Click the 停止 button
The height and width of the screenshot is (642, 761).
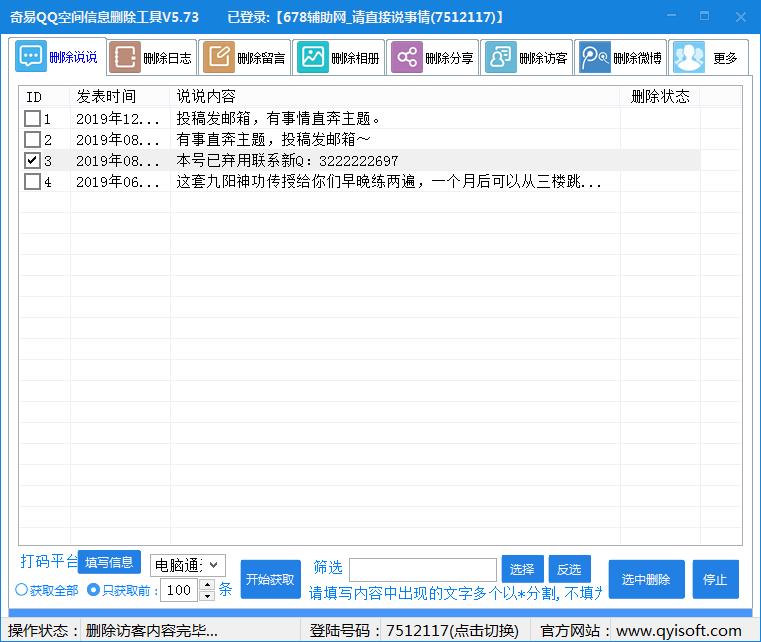715,579
